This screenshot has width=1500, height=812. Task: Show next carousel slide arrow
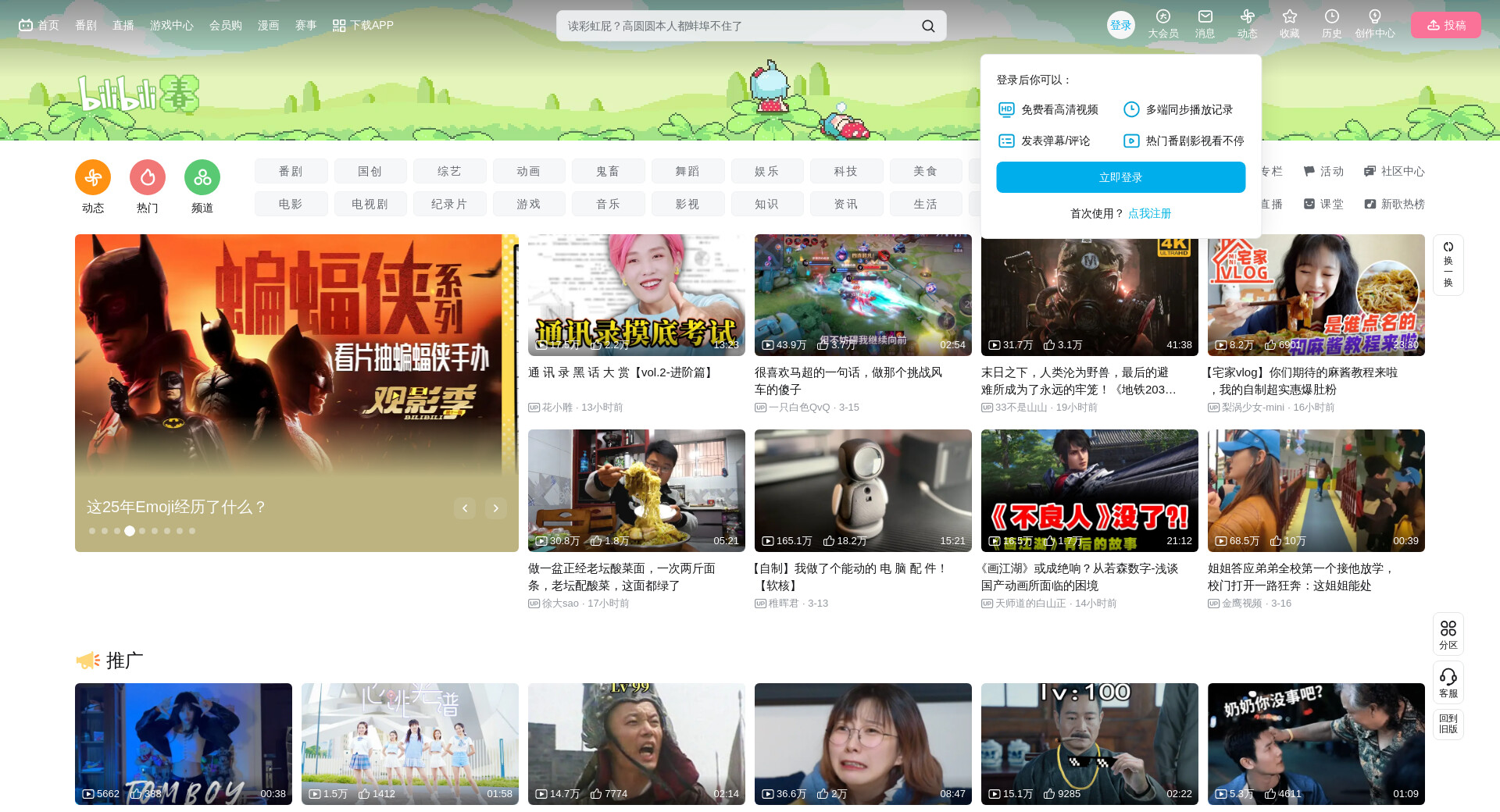click(496, 508)
